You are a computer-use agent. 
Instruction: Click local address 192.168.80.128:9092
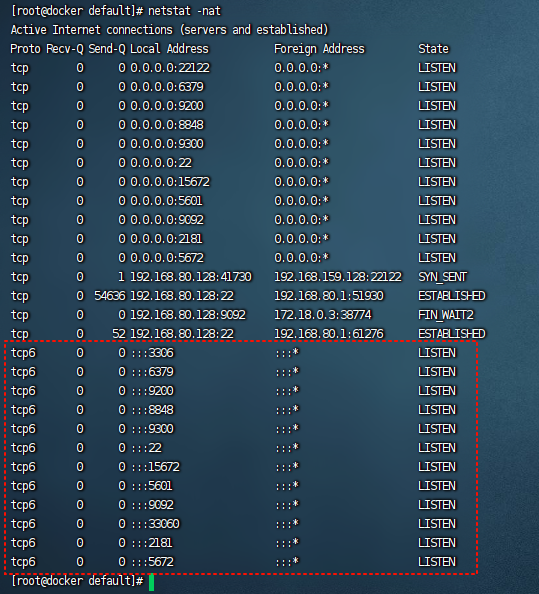click(188, 315)
